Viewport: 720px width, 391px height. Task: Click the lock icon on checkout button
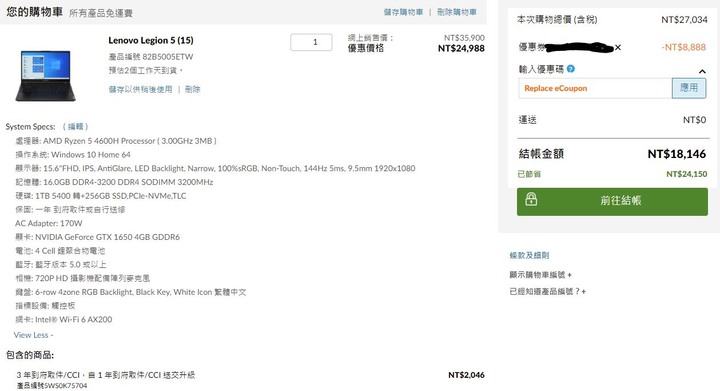point(531,199)
